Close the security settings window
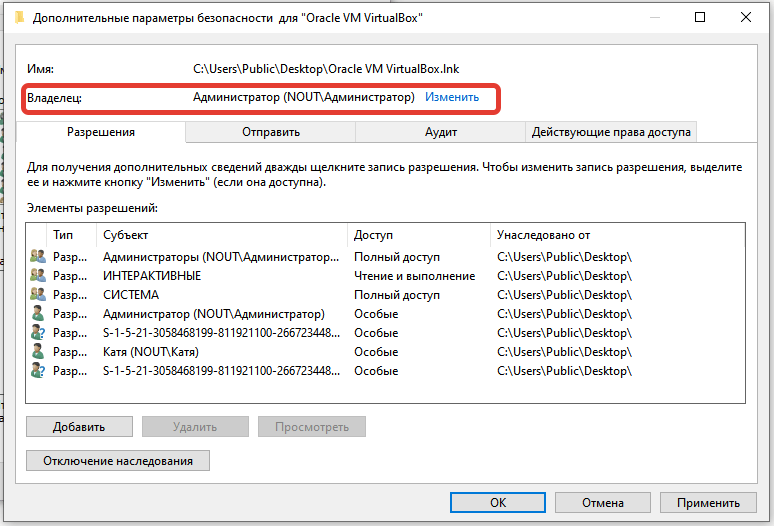 [746, 17]
